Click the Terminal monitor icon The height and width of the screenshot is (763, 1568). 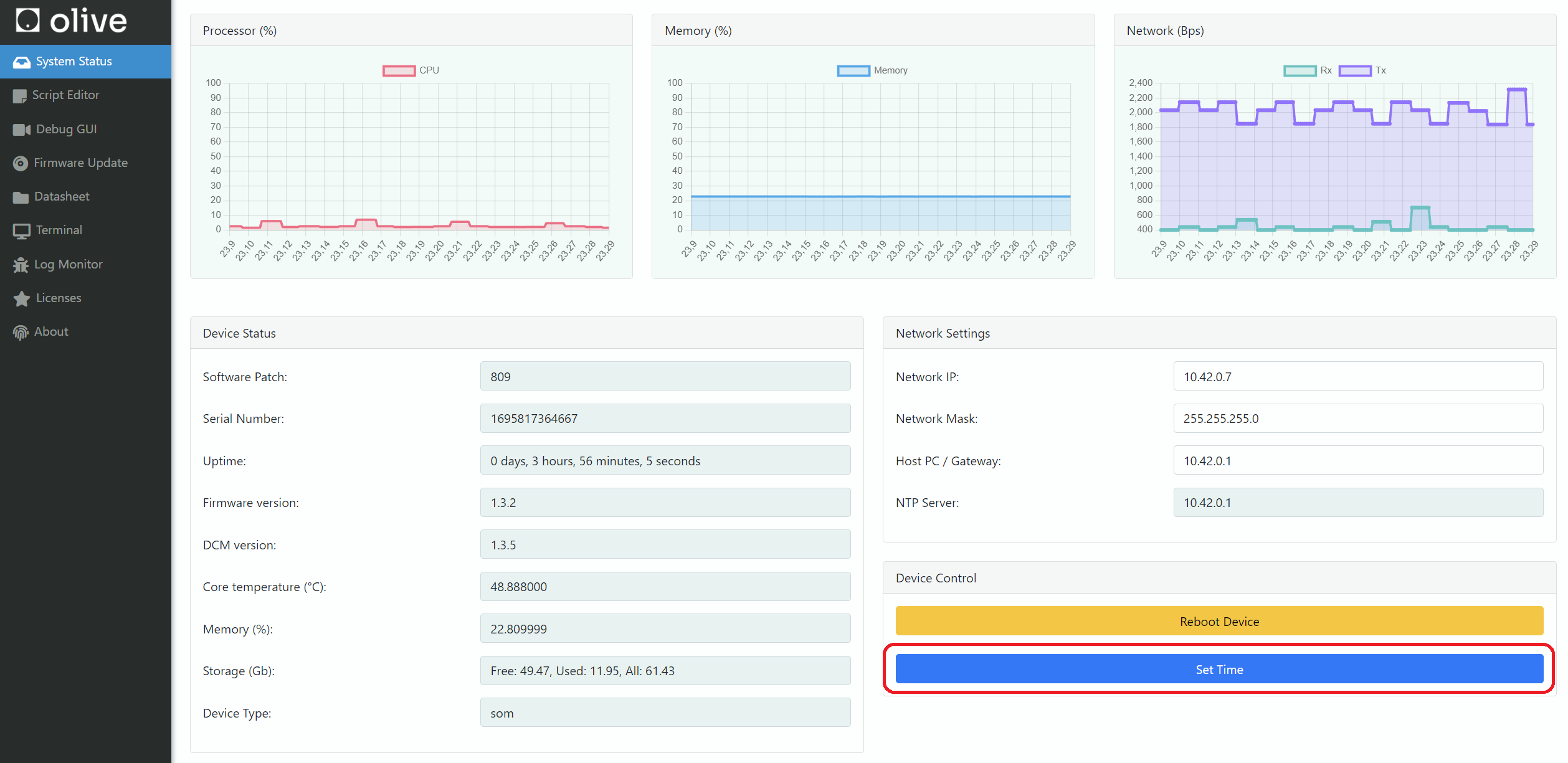(x=22, y=231)
